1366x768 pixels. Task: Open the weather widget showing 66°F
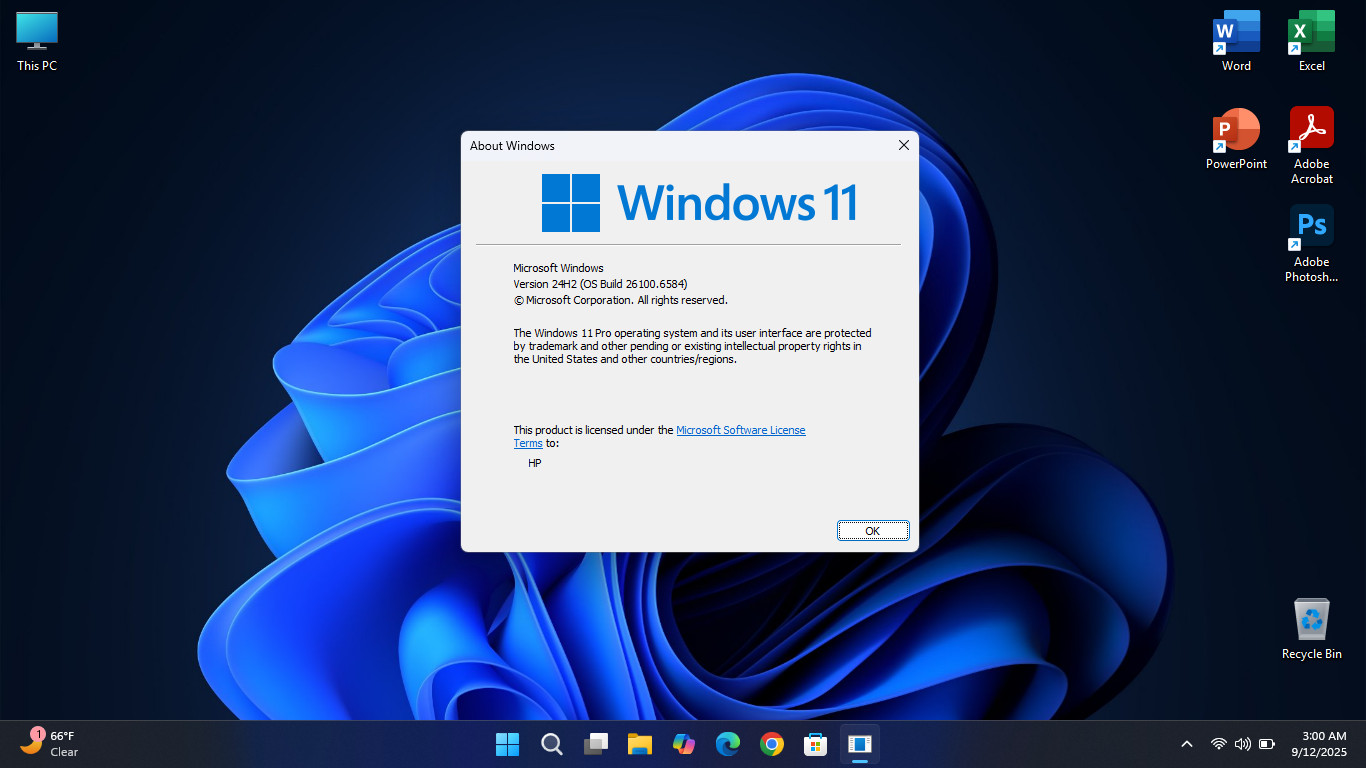(x=49, y=743)
